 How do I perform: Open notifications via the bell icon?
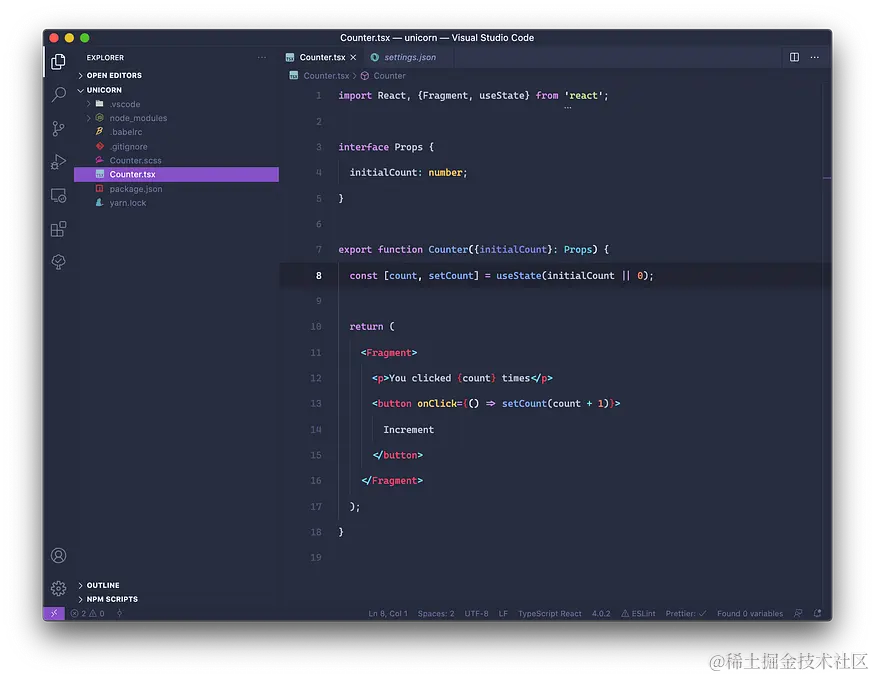pos(817,613)
